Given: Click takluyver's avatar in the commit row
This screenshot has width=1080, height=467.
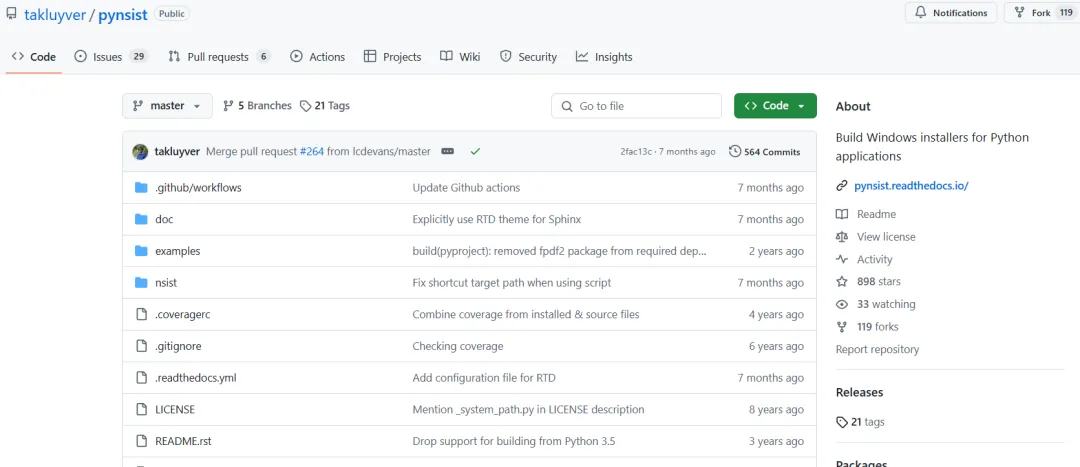Looking at the screenshot, I should [x=141, y=151].
